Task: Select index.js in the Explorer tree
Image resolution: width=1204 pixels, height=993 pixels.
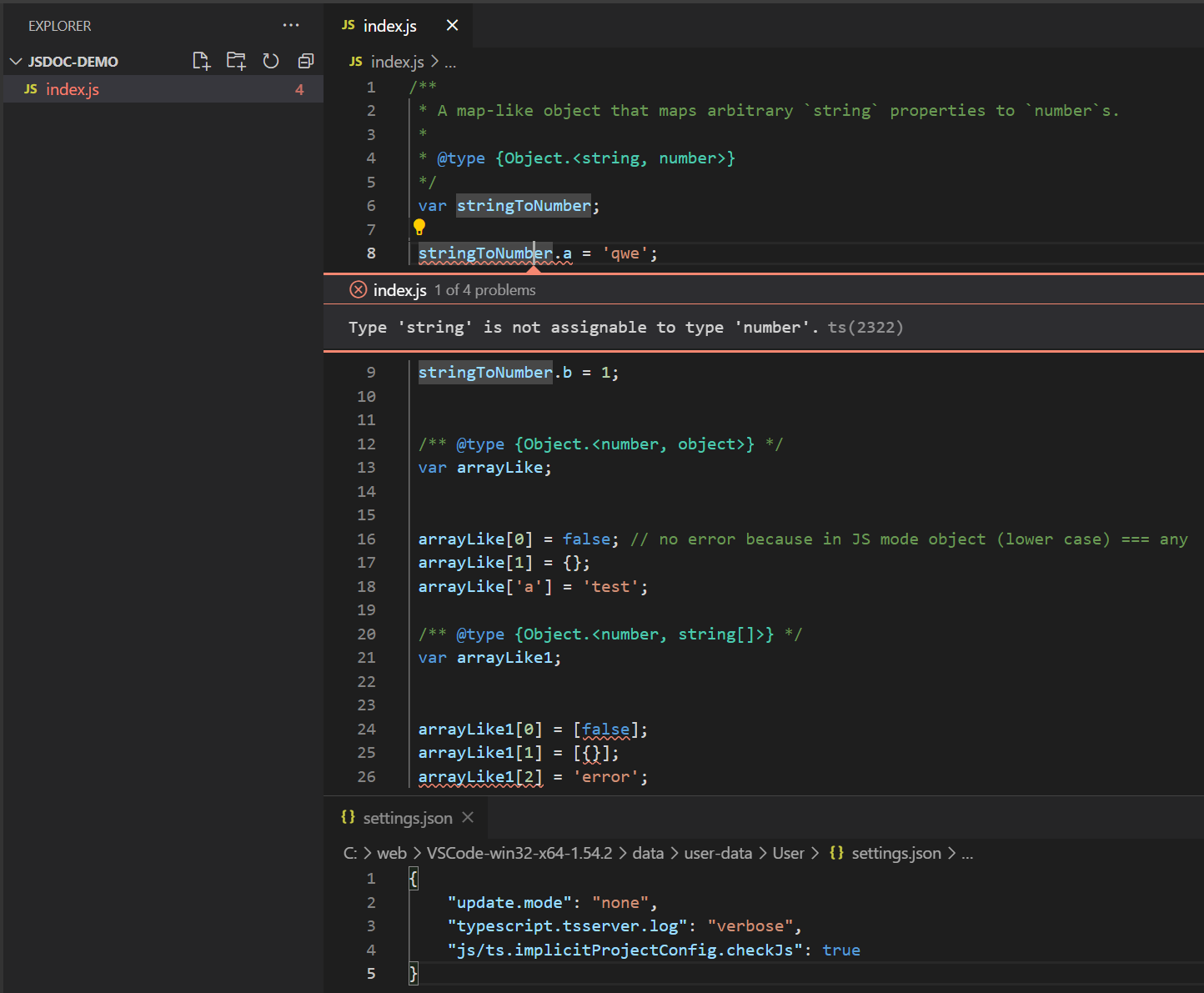Action: pyautogui.click(x=73, y=88)
